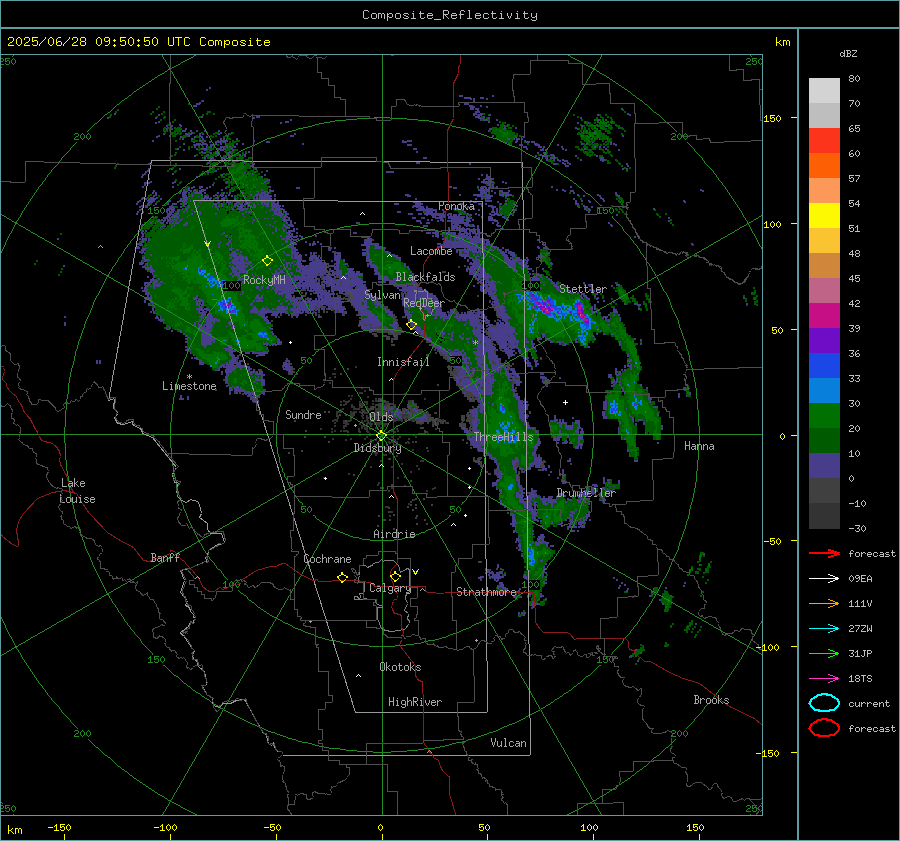Click the Calgary city label

390,588
